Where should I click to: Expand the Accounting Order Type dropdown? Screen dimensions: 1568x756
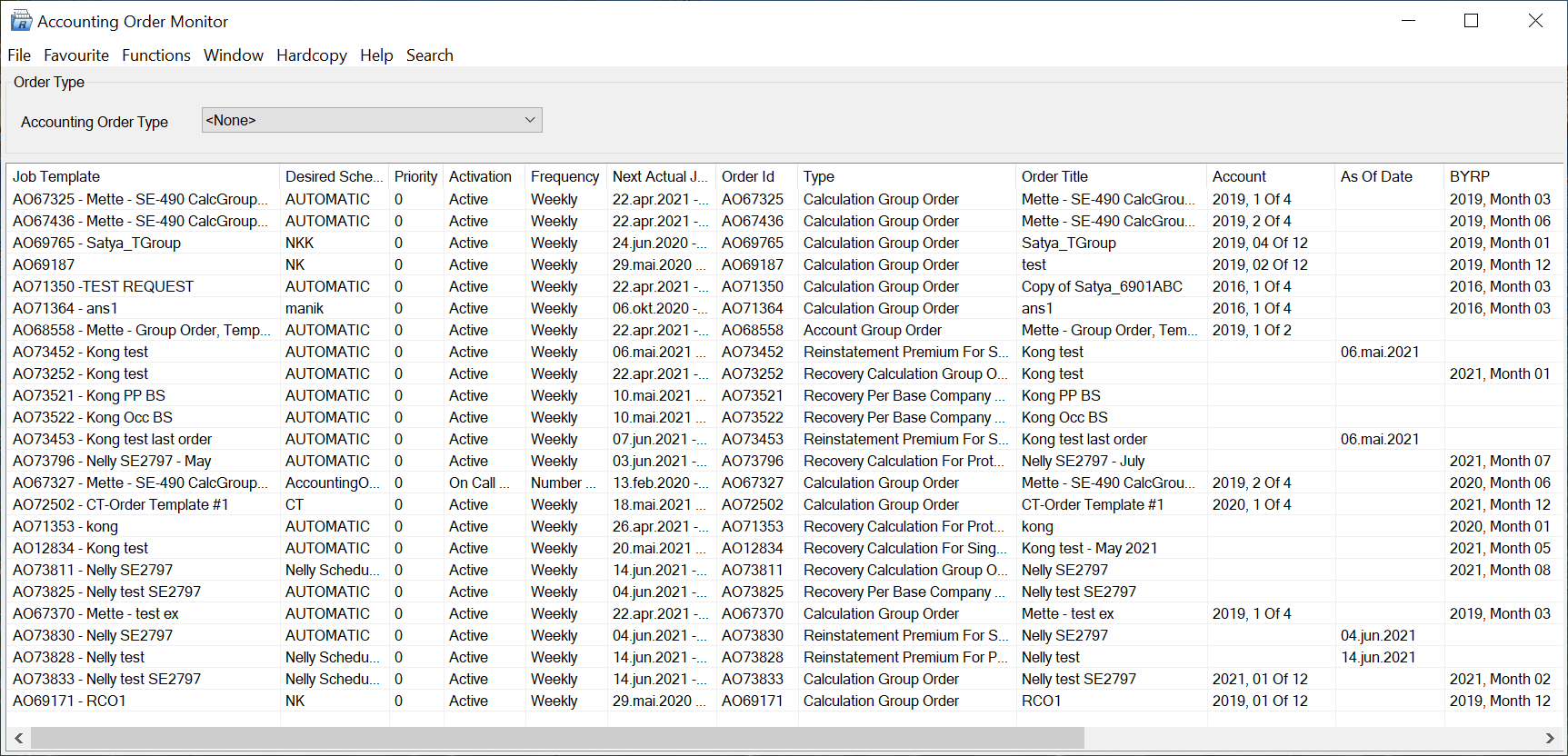click(x=372, y=120)
